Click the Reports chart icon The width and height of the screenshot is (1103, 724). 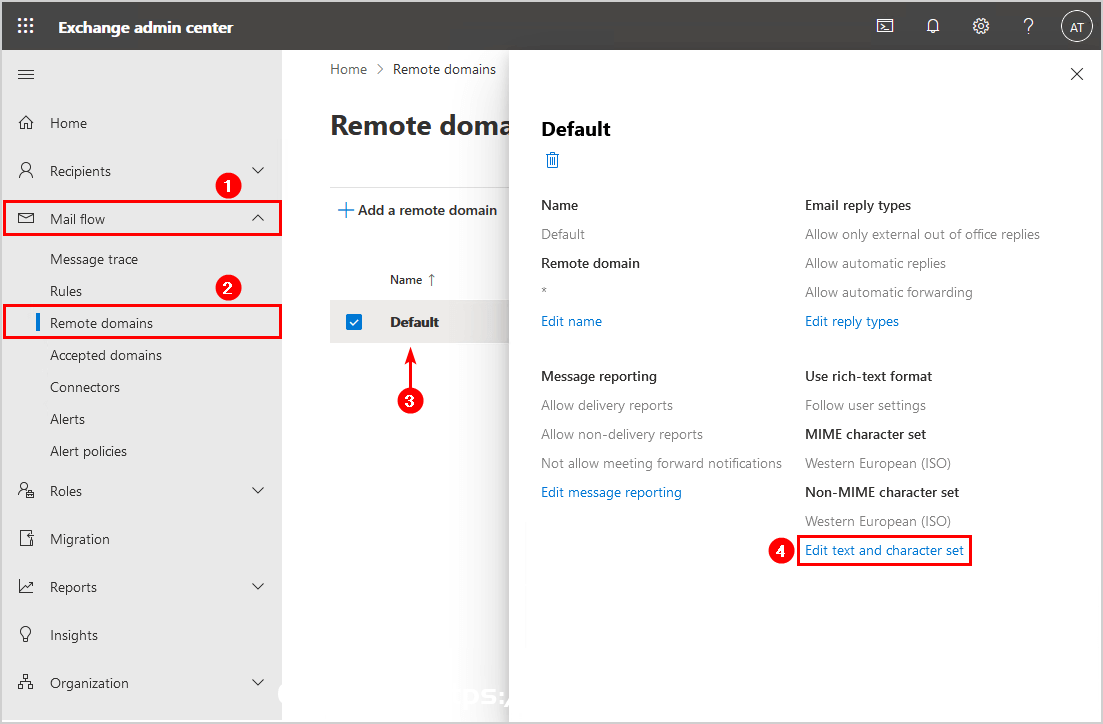point(26,586)
